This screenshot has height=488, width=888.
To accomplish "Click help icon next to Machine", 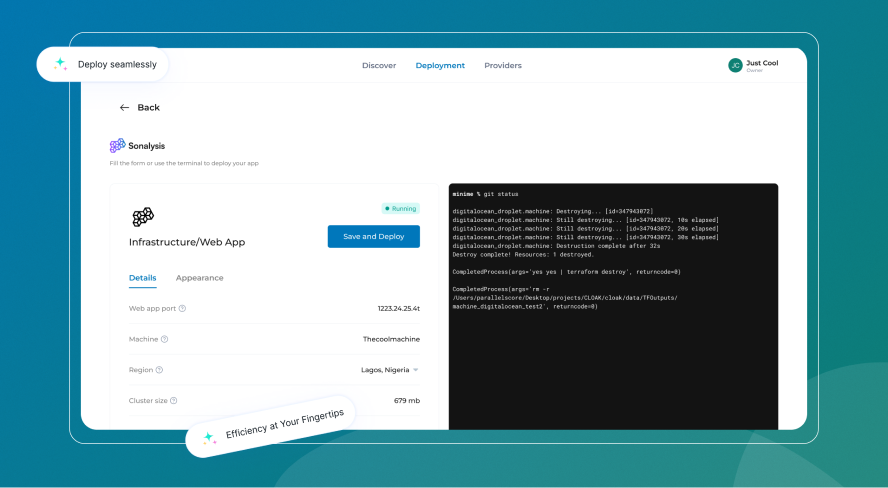I will (165, 339).
